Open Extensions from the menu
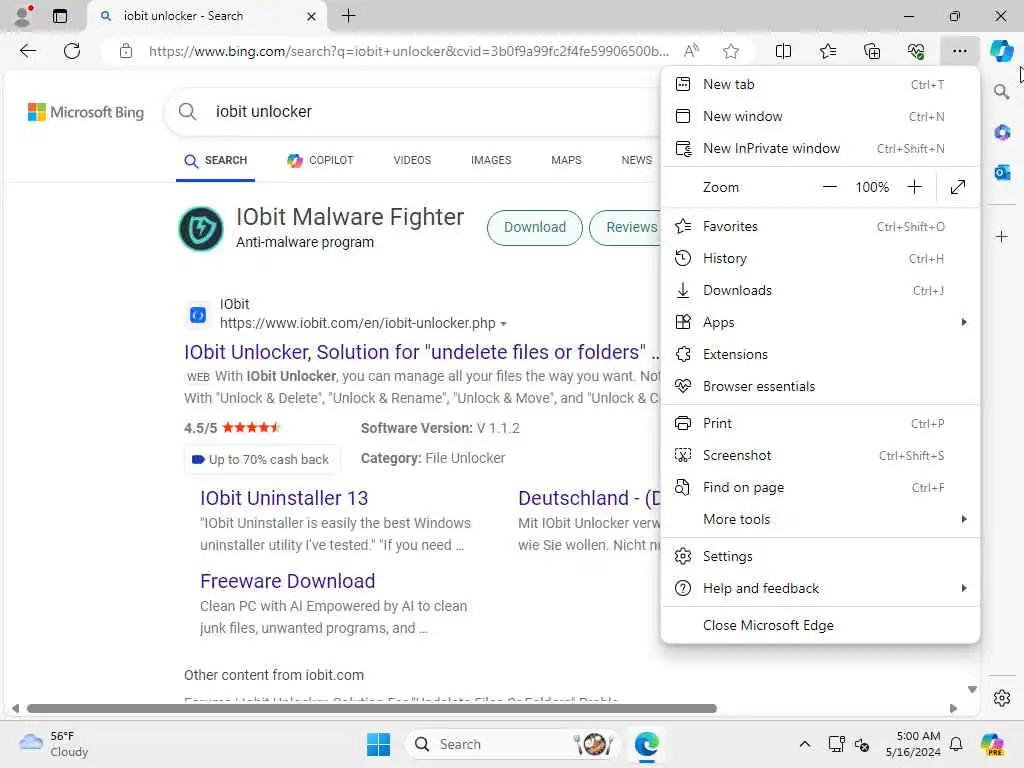The image size is (1024, 768). coord(820,355)
